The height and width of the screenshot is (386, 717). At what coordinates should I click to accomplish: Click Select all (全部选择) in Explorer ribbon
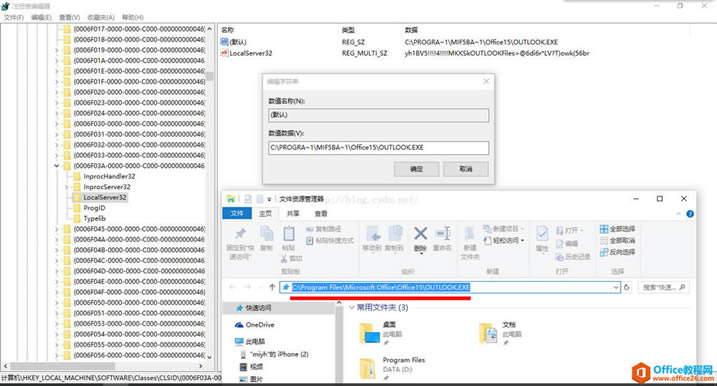(x=617, y=229)
